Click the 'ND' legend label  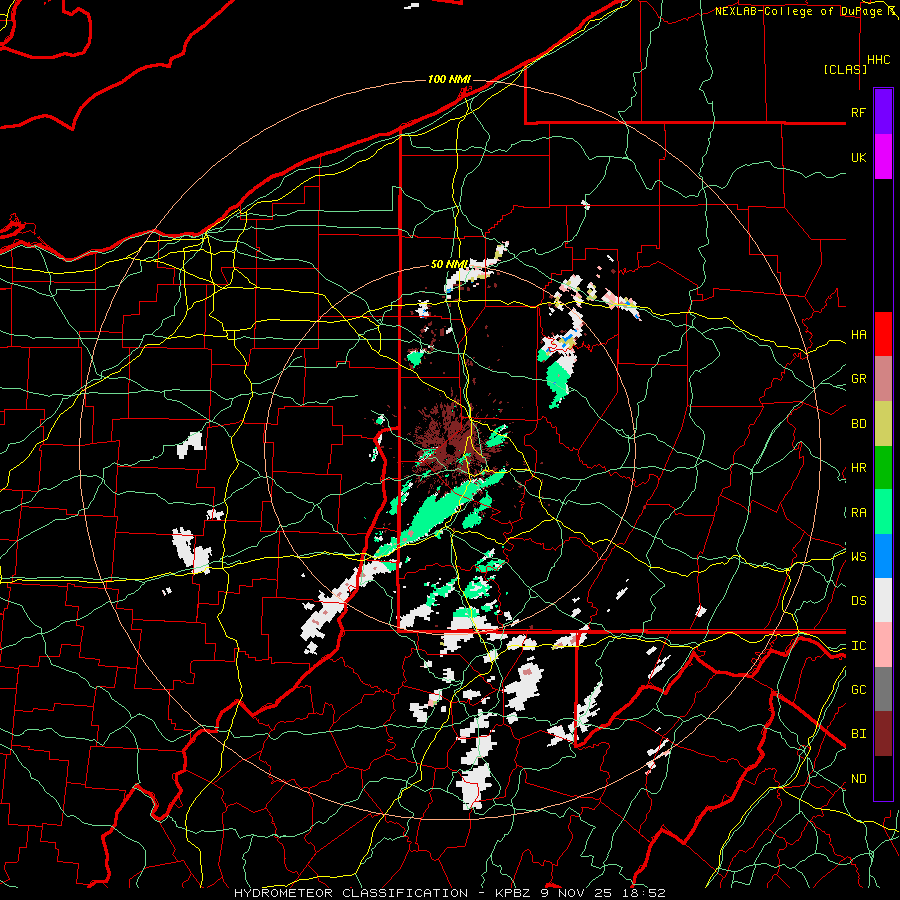[x=858, y=779]
